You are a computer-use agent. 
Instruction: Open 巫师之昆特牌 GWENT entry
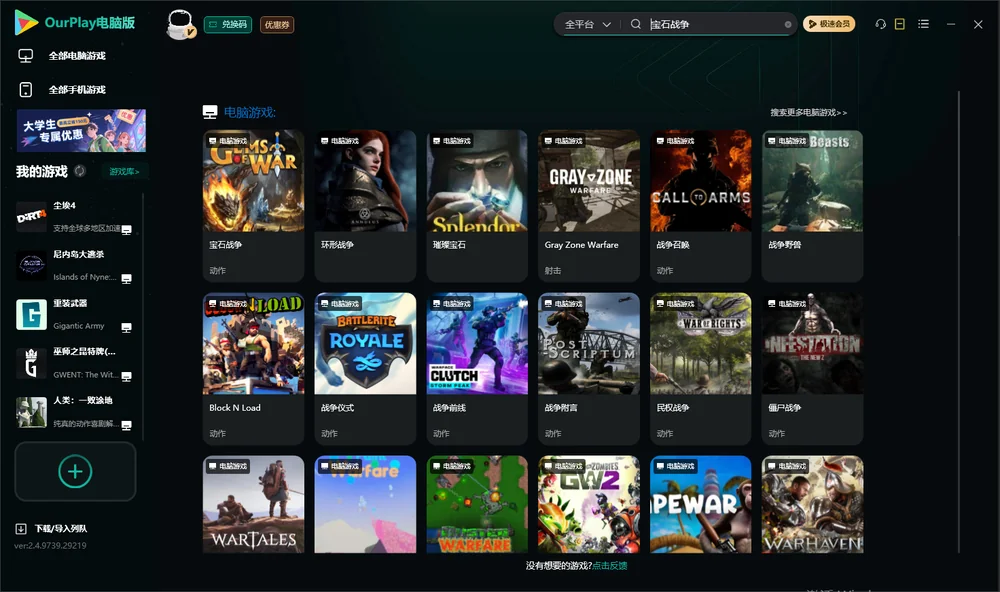(75, 363)
